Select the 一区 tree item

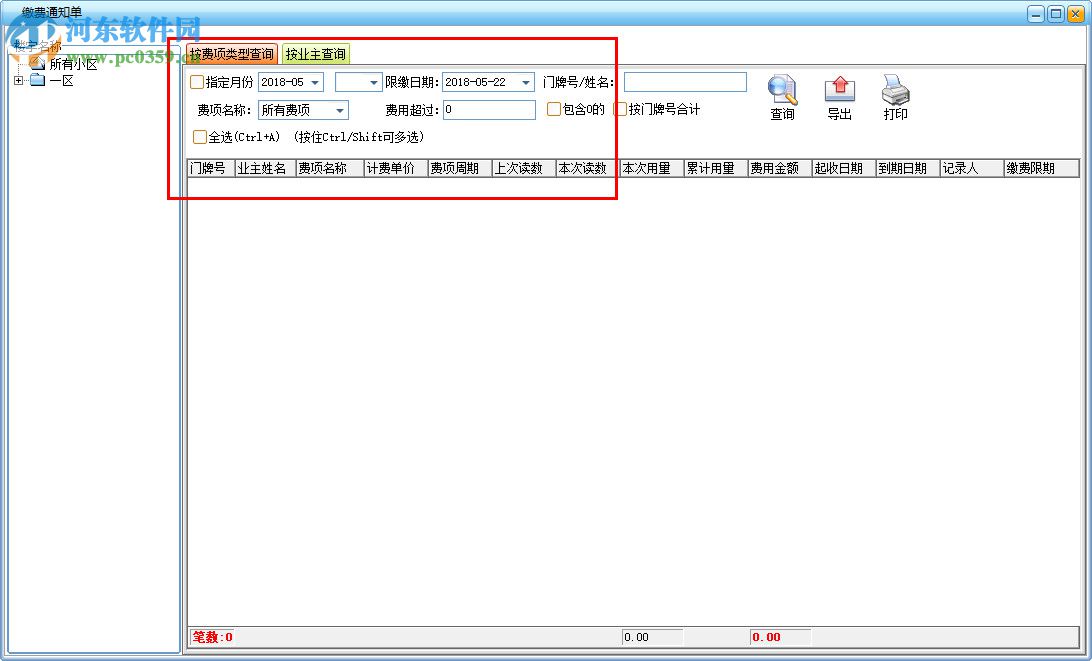[x=61, y=81]
